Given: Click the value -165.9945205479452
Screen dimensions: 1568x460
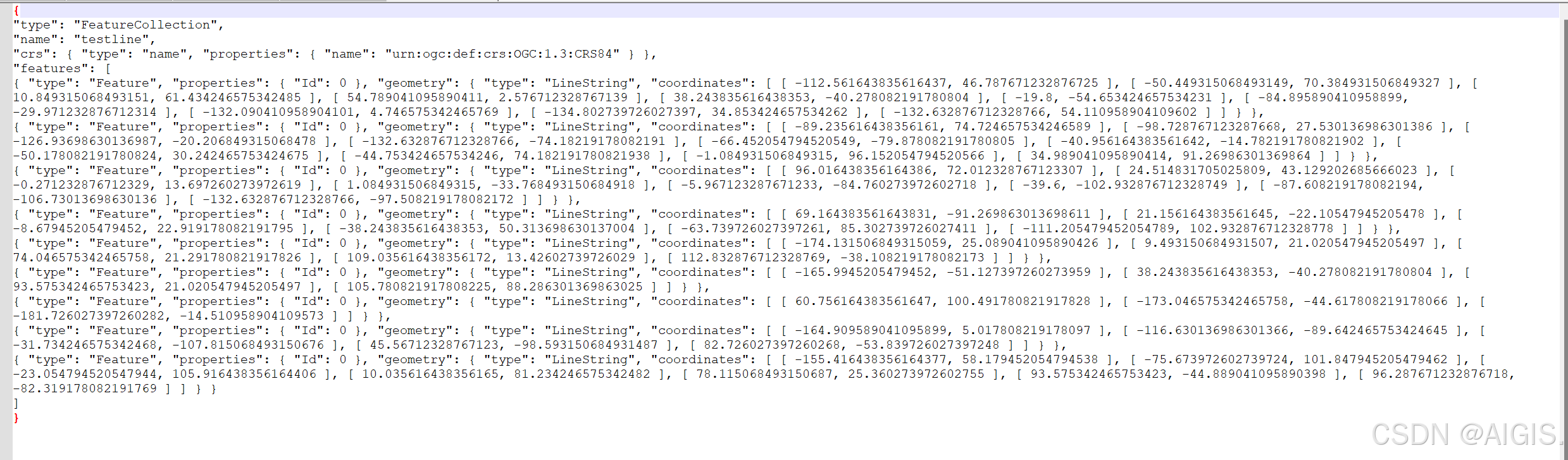Looking at the screenshot, I should [x=863, y=272].
